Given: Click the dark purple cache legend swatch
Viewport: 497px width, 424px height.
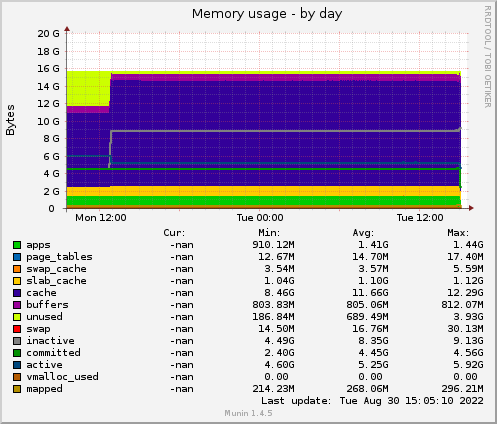Looking at the screenshot, I should click(x=17, y=293).
